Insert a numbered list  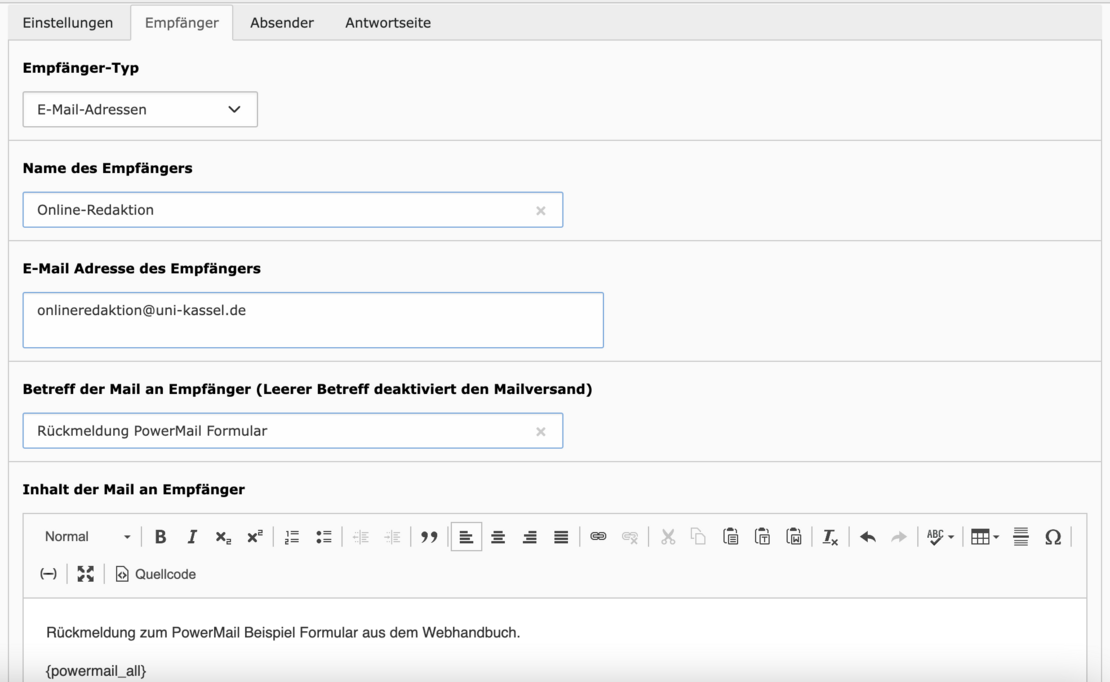pyautogui.click(x=292, y=537)
